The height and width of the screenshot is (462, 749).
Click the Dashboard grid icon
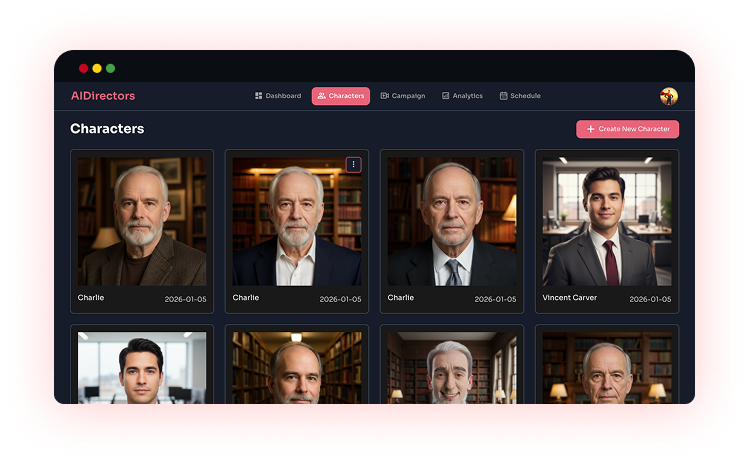tap(258, 96)
